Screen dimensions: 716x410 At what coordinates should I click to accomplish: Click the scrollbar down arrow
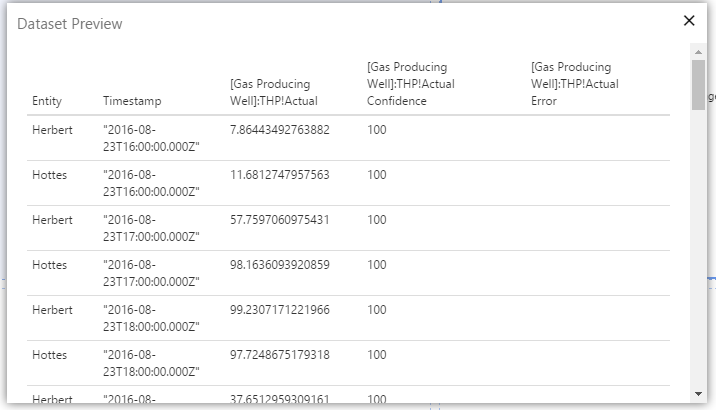point(698,394)
